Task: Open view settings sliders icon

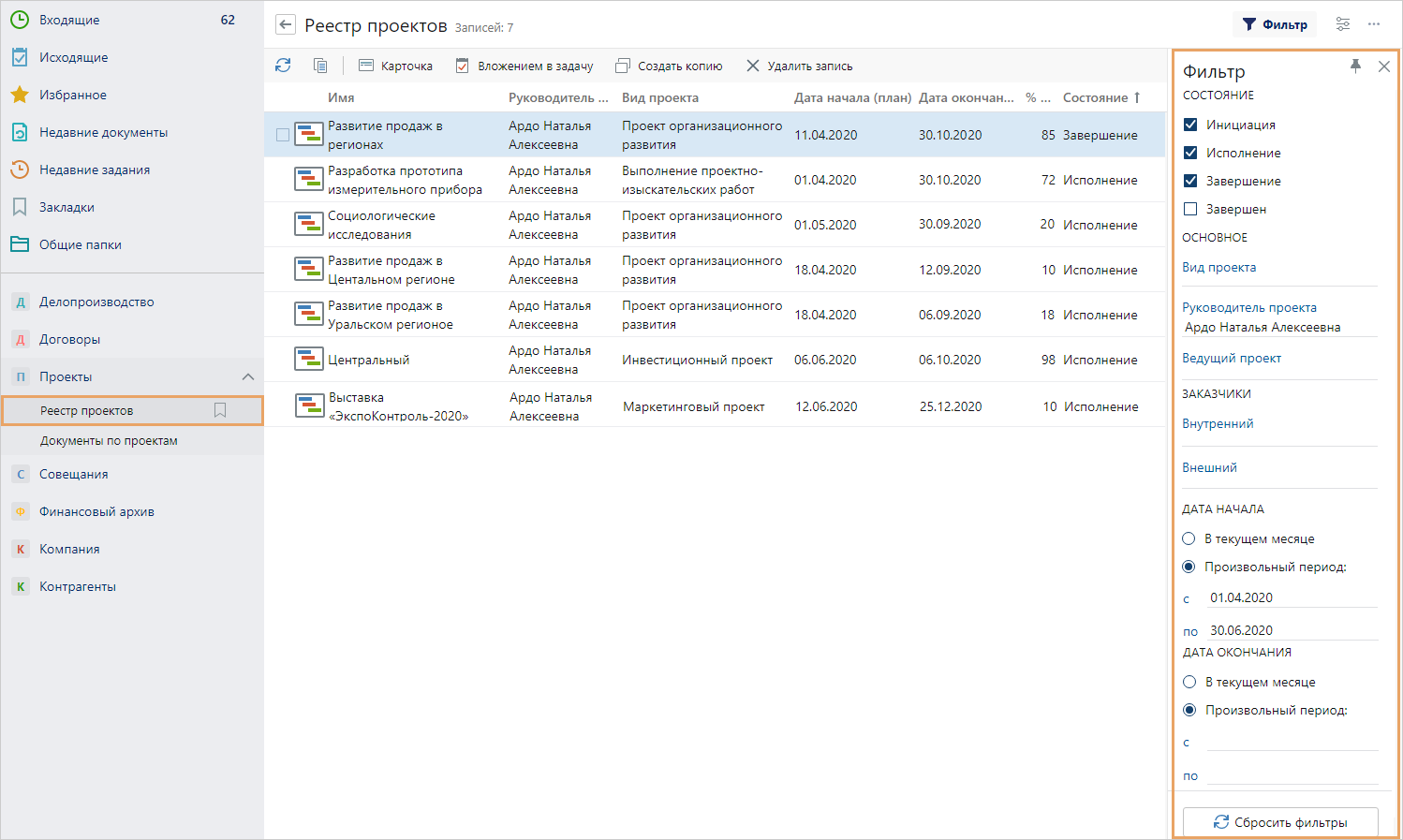Action: point(1343,24)
